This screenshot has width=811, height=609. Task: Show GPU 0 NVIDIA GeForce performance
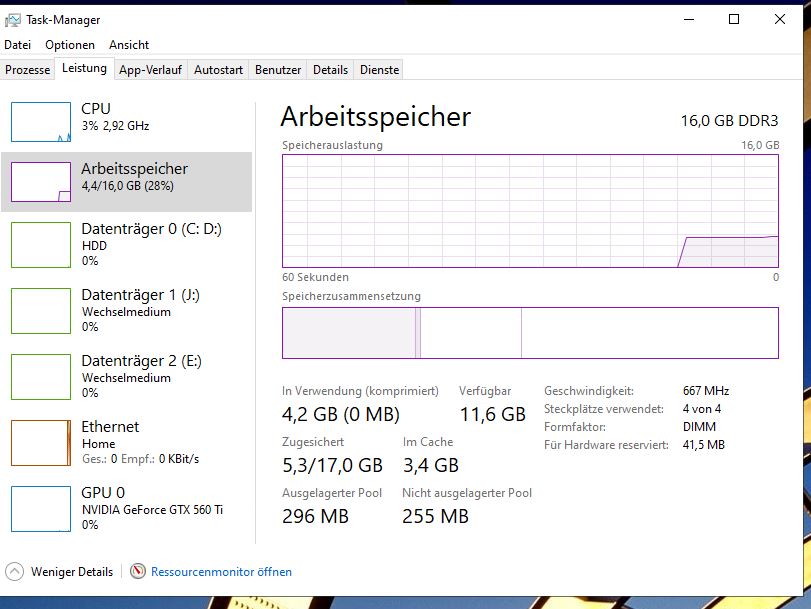click(x=127, y=508)
